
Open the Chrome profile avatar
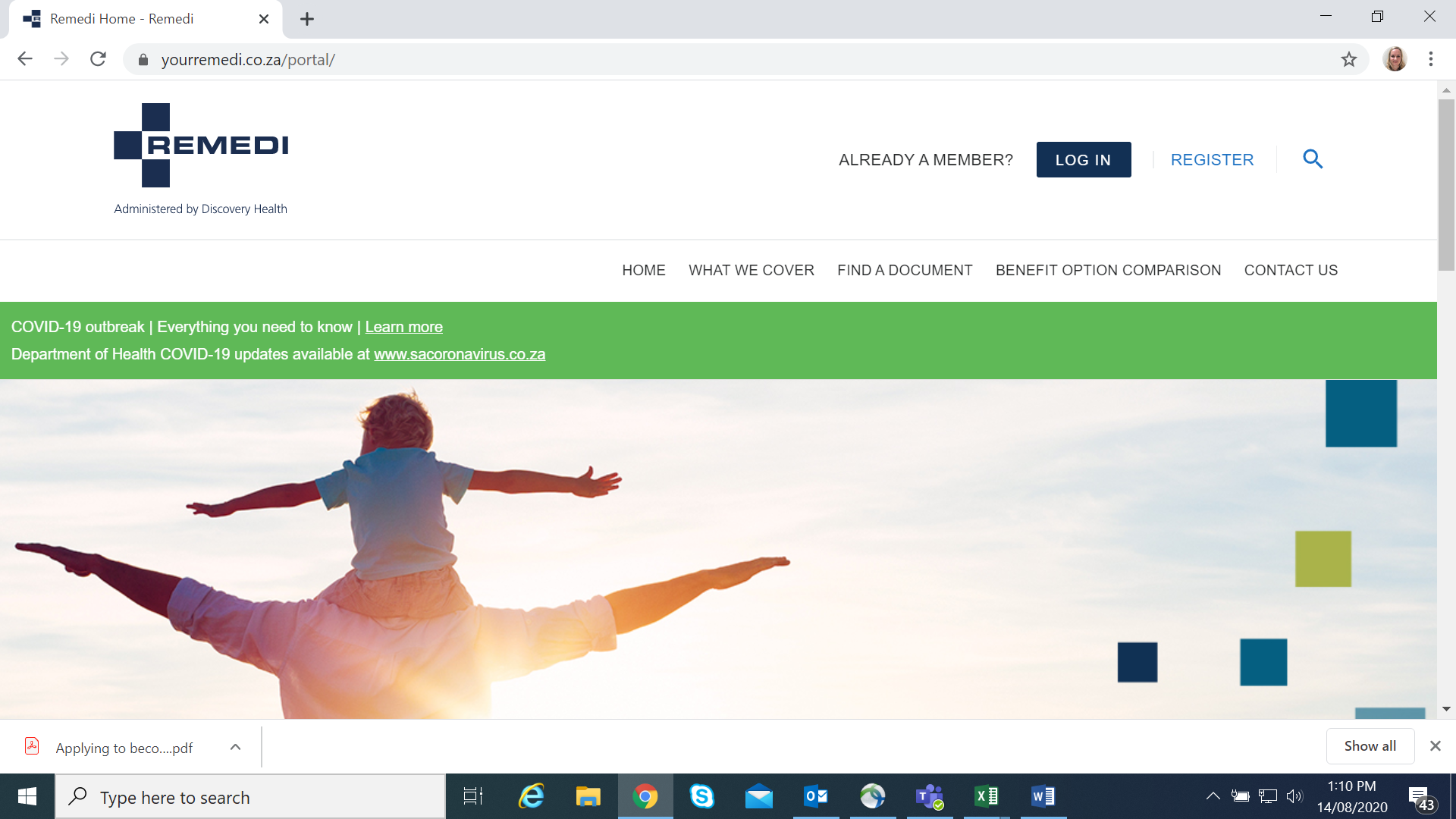[x=1395, y=59]
